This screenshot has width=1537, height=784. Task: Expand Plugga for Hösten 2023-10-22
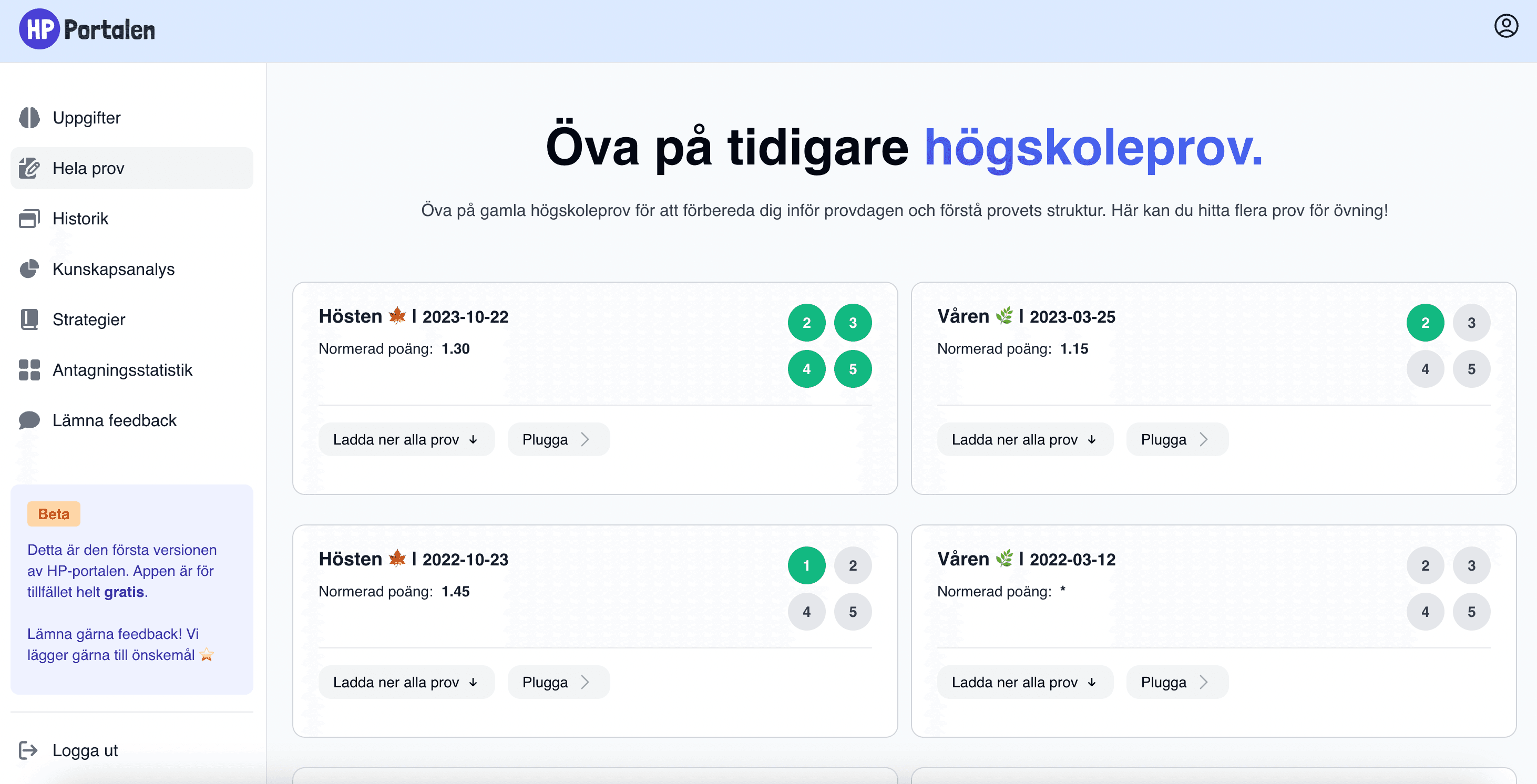(x=558, y=439)
